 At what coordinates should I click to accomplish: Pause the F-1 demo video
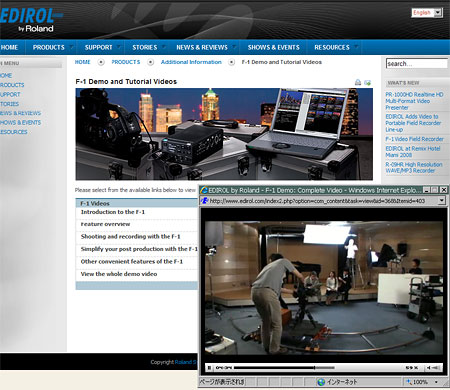coord(209,368)
